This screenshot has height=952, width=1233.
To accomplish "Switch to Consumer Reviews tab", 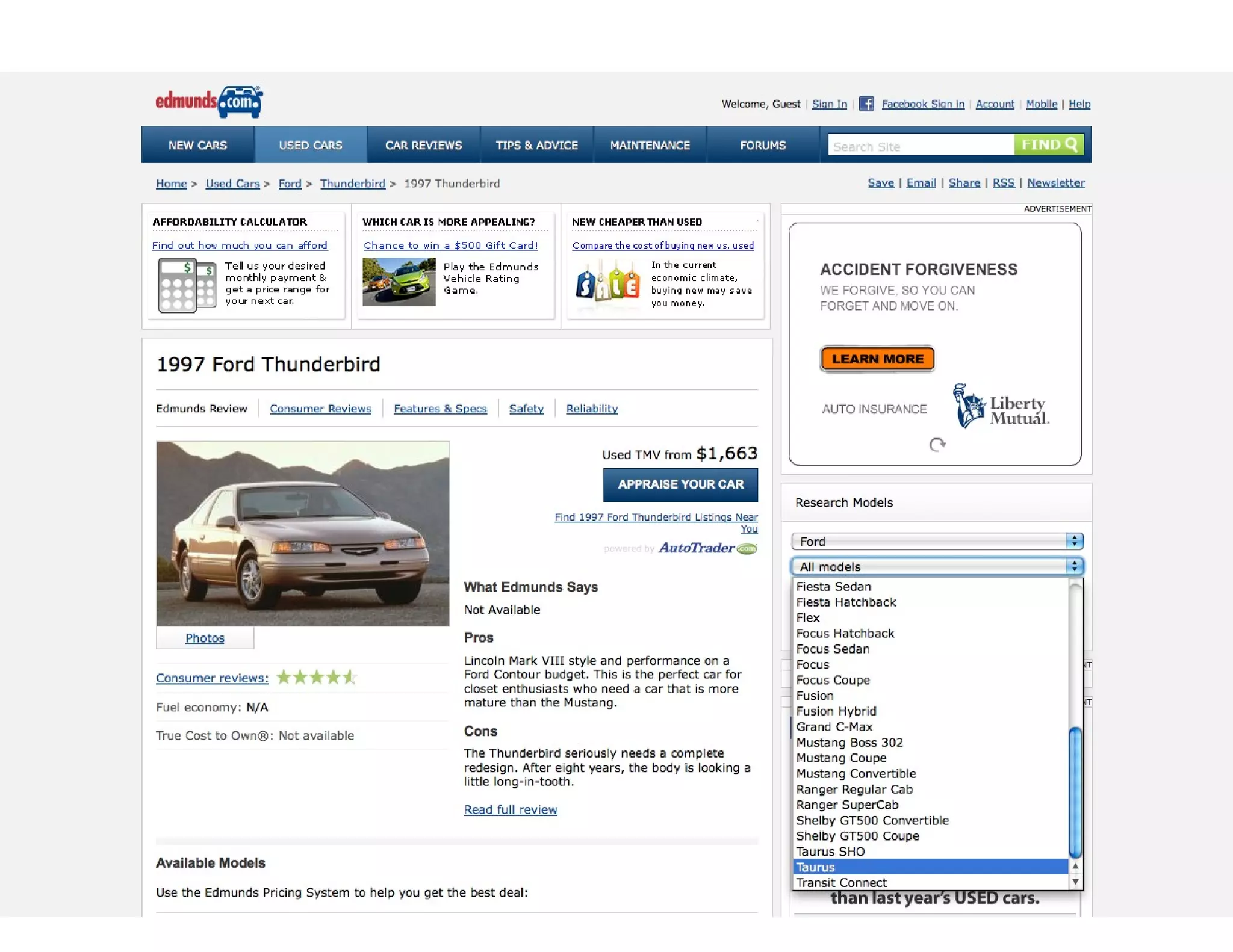I will pyautogui.click(x=320, y=408).
